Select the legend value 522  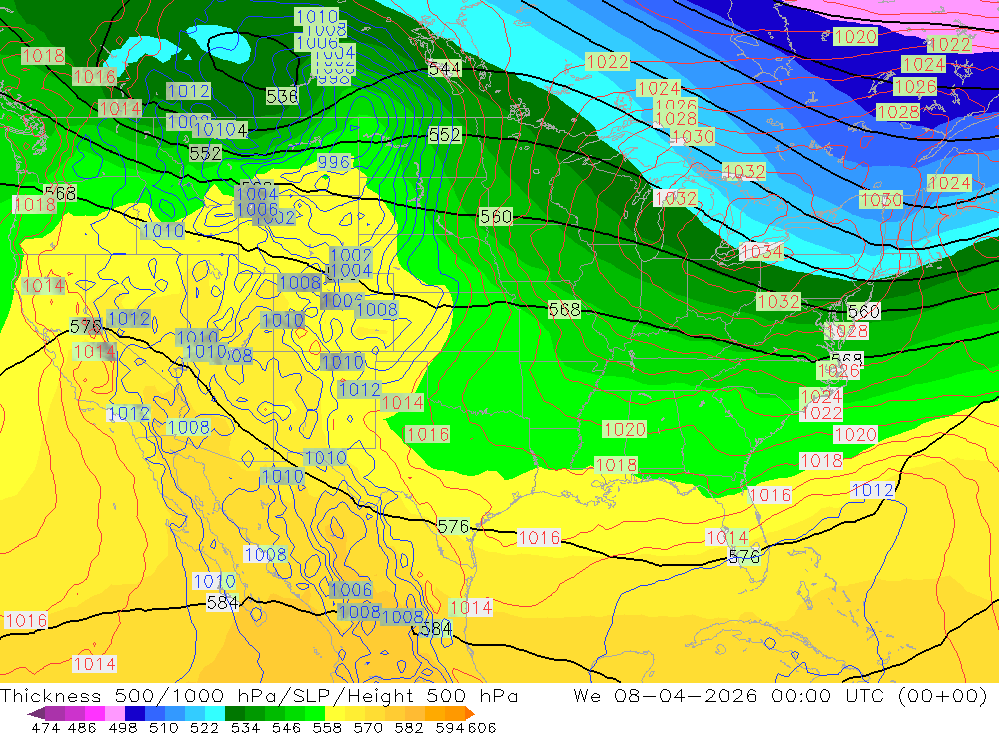tap(204, 727)
